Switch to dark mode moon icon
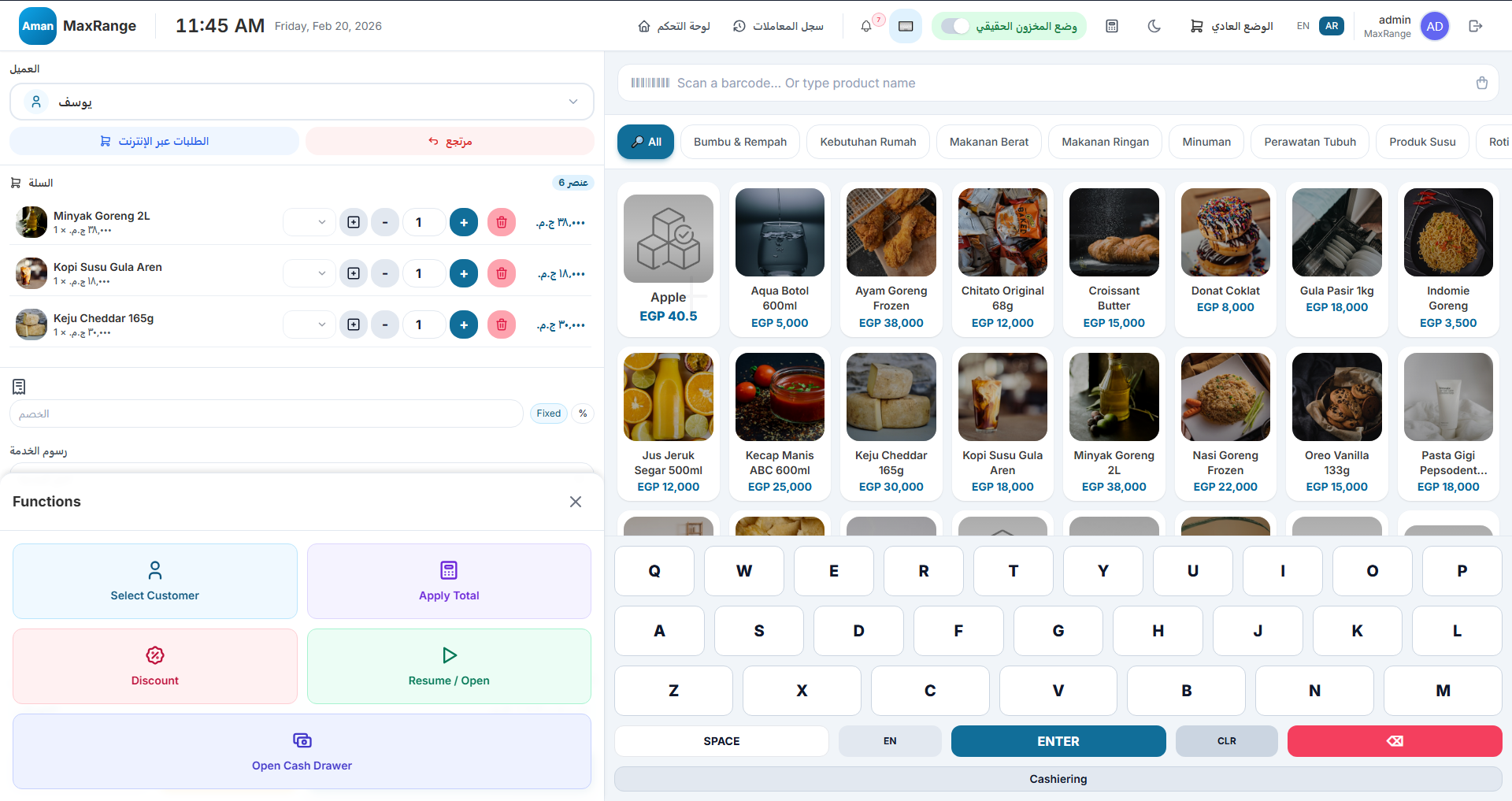 [x=1154, y=26]
